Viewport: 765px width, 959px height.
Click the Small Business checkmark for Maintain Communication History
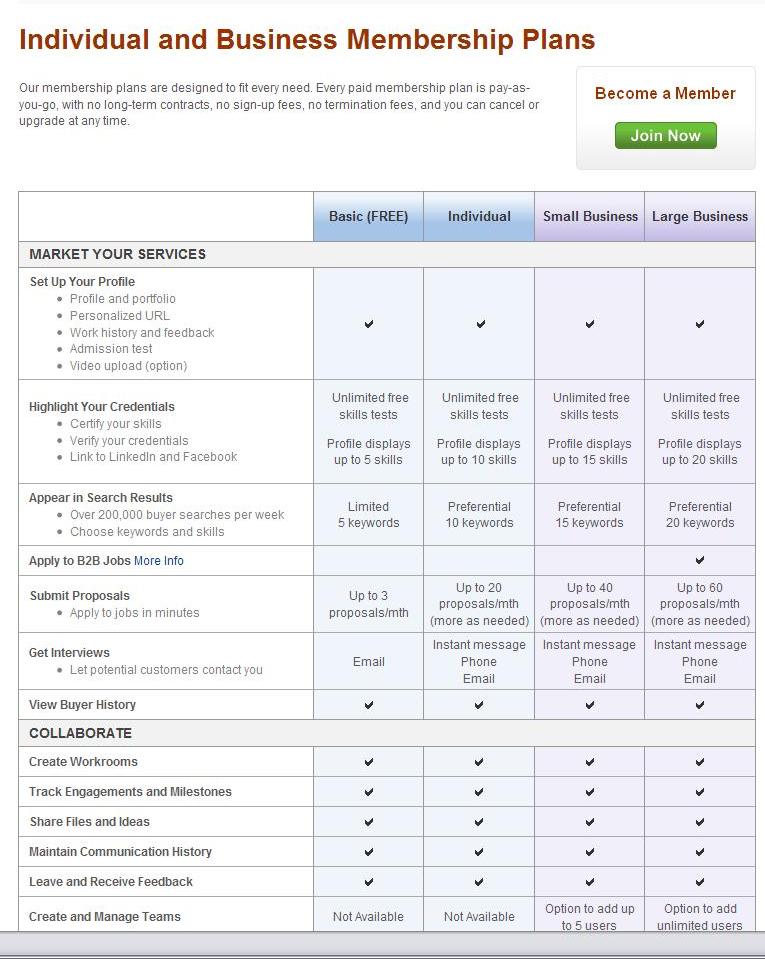click(589, 852)
